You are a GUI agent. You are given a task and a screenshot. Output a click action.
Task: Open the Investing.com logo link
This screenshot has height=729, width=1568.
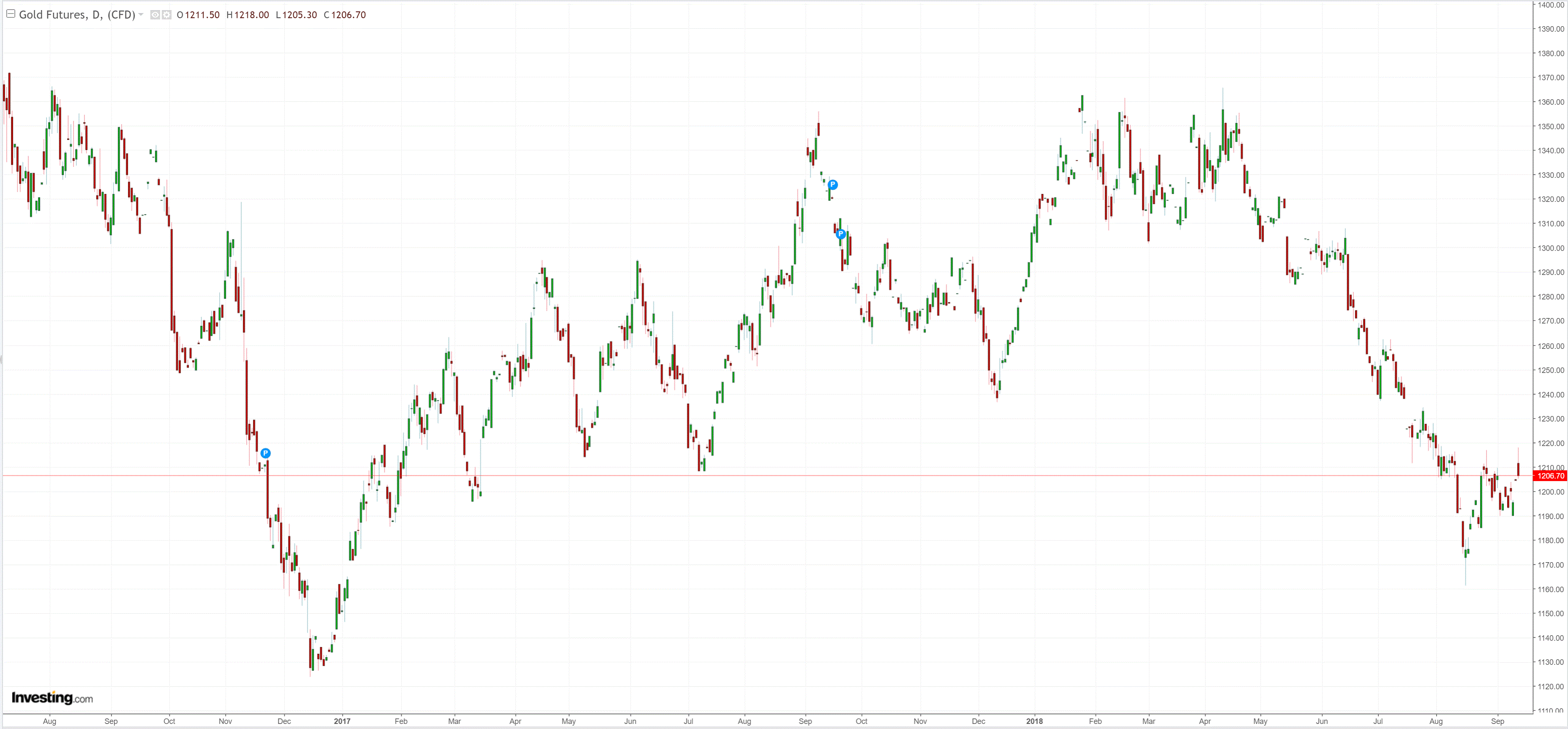pos(52,697)
